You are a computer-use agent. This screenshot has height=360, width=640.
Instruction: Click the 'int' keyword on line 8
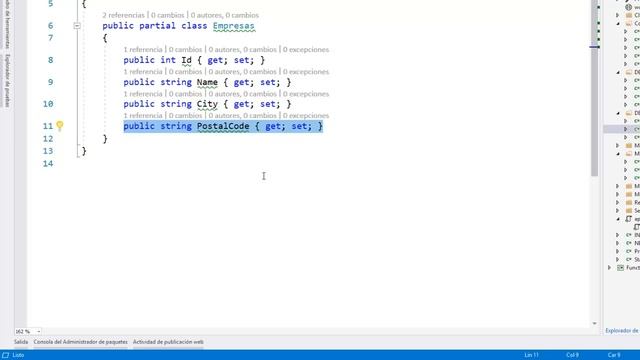[x=168, y=60]
